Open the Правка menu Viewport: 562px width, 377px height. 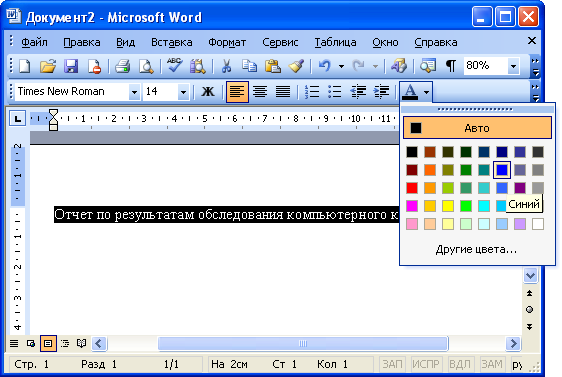pos(82,42)
